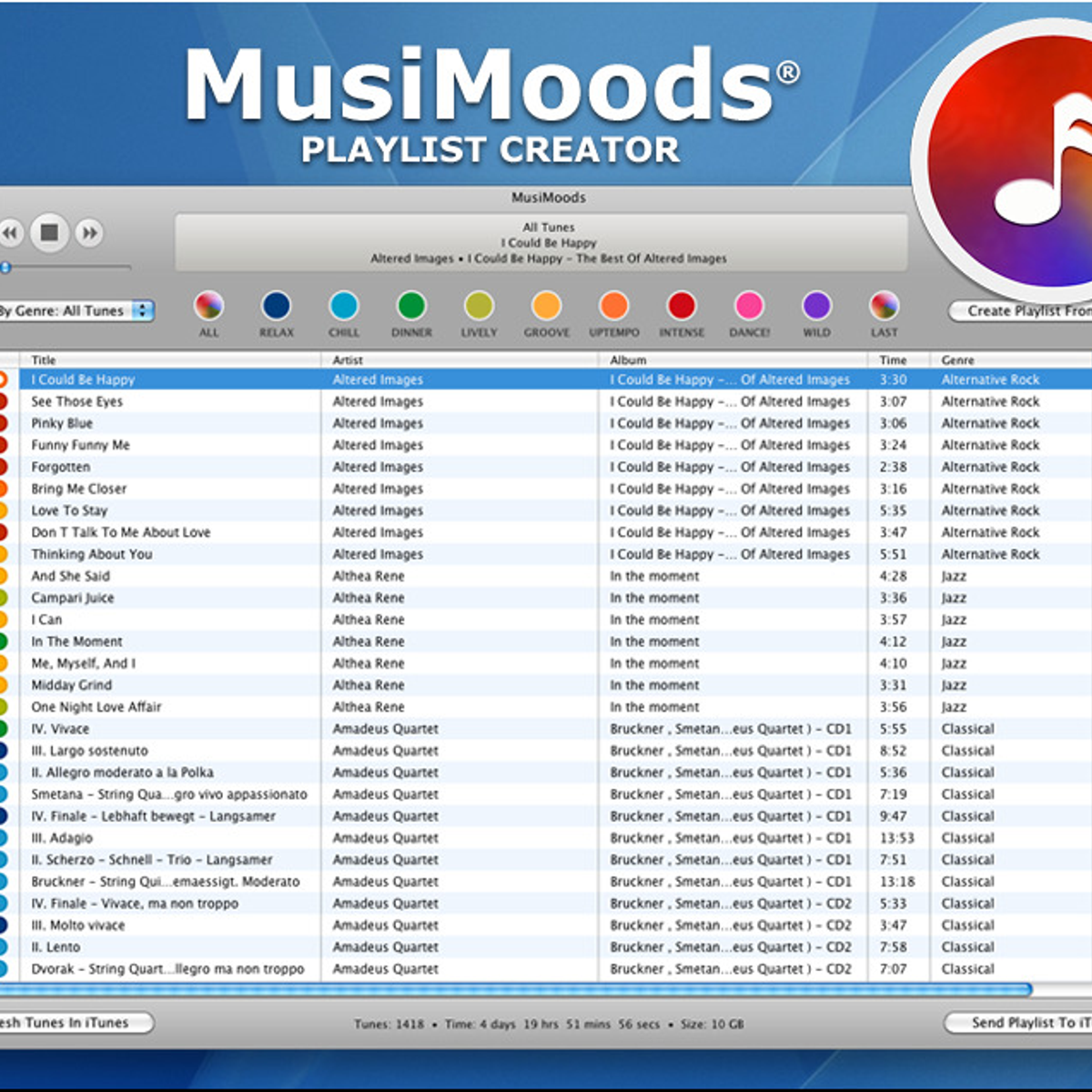Click 'Tunes: 1418' in the status bar
The height and width of the screenshot is (1092, 1092).
pyautogui.click(x=389, y=1024)
